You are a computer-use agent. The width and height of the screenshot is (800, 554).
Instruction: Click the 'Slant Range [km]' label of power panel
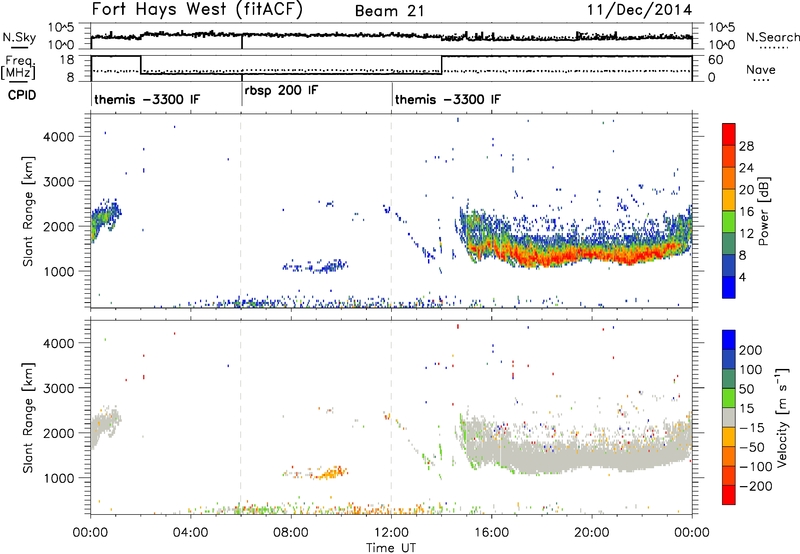(28, 211)
